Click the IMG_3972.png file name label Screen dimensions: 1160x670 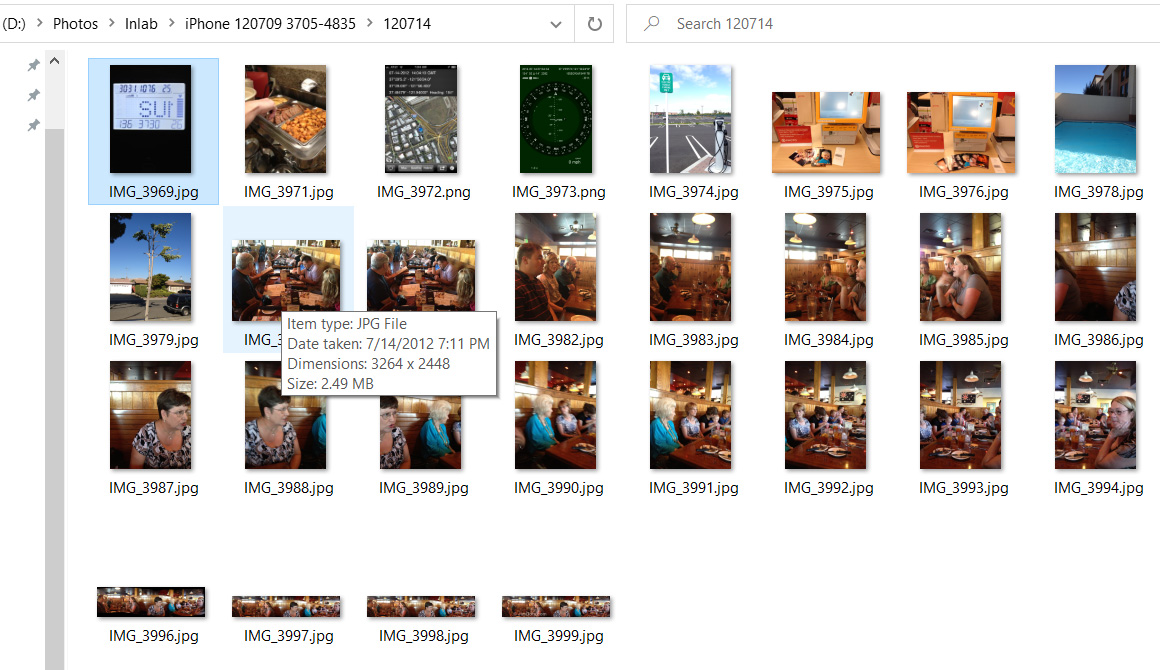tap(424, 192)
